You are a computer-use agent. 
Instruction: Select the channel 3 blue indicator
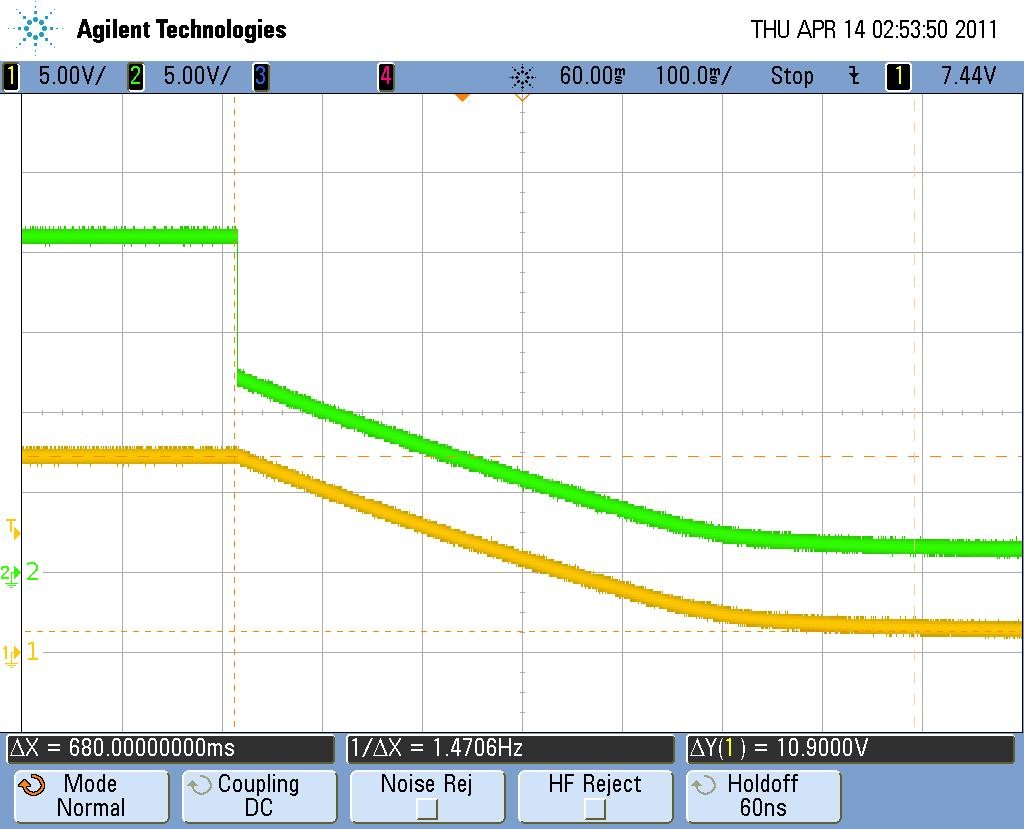(261, 76)
